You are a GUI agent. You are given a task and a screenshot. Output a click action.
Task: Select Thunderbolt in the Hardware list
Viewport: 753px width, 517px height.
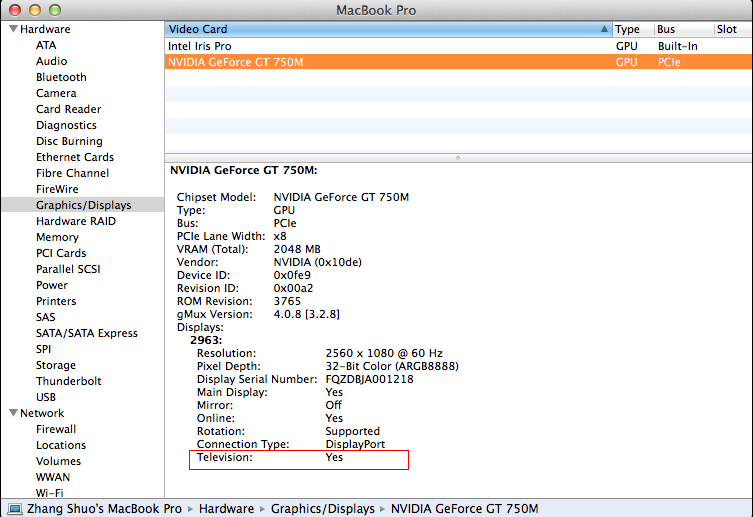(x=68, y=381)
